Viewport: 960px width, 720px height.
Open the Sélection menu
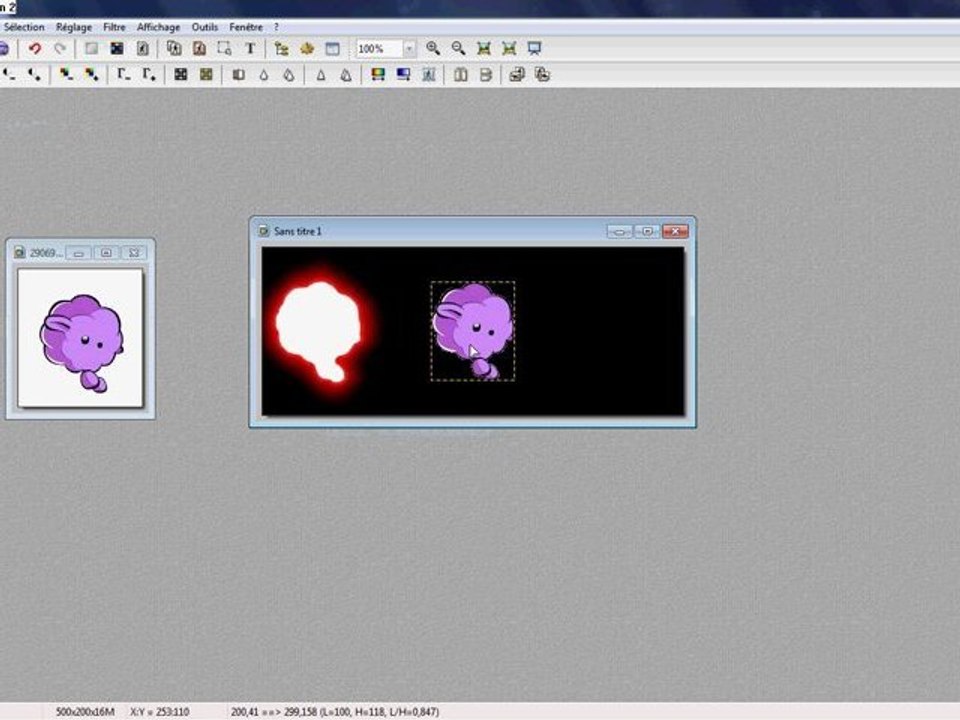[24, 27]
